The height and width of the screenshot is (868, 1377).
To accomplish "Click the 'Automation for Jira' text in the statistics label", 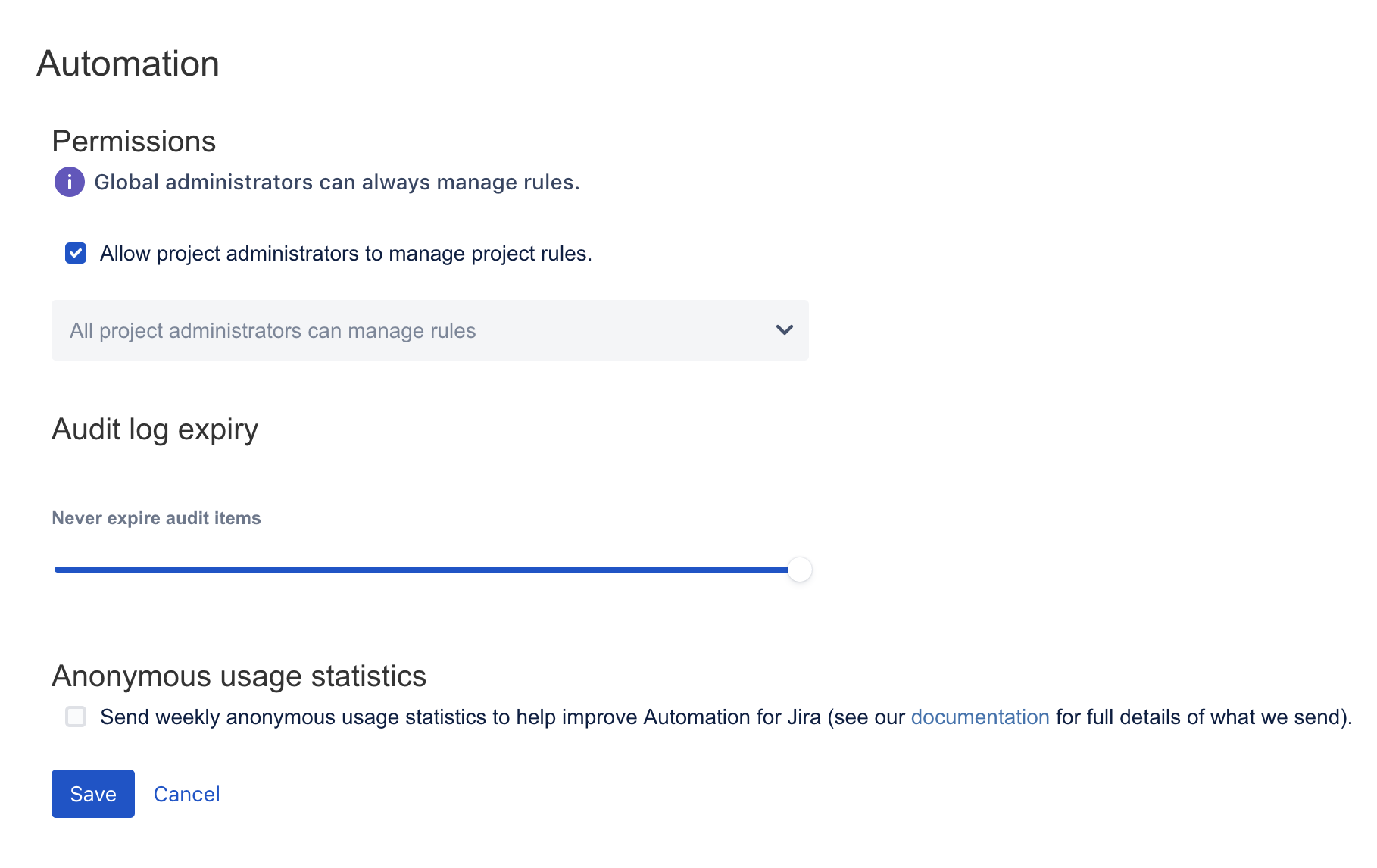I will pos(732,717).
